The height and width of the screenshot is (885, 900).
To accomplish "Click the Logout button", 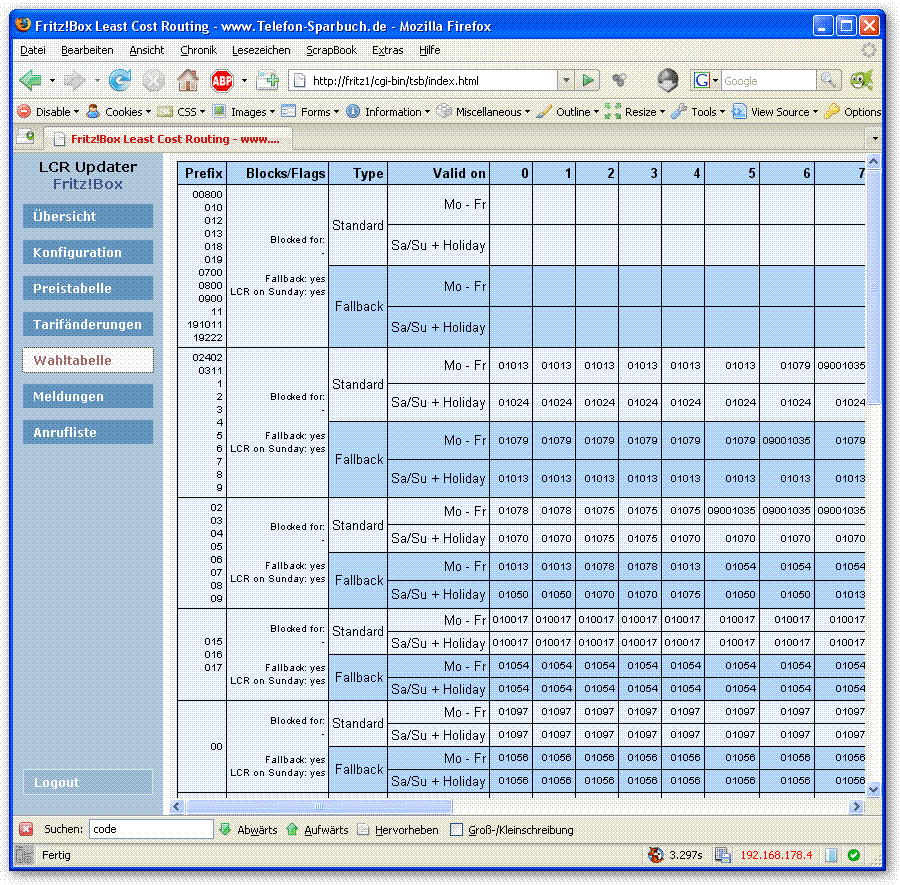I will coord(88,782).
